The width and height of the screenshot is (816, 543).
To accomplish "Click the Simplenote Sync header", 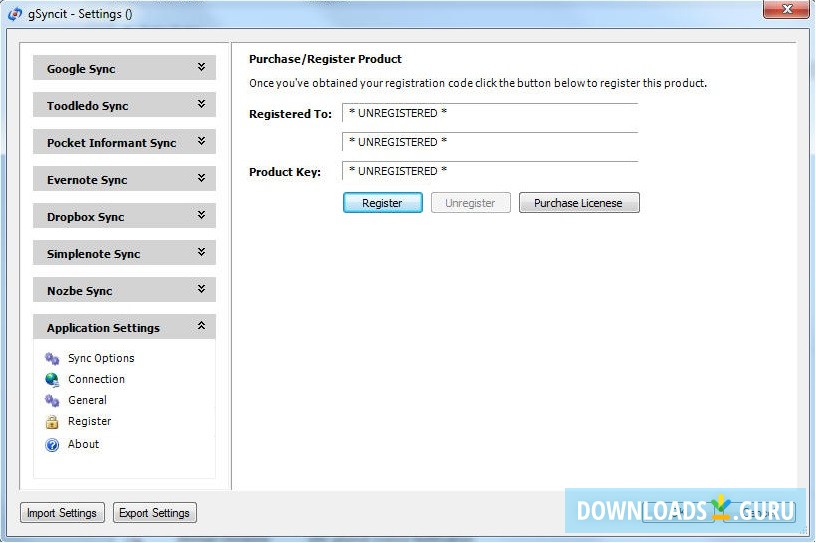I will [124, 252].
